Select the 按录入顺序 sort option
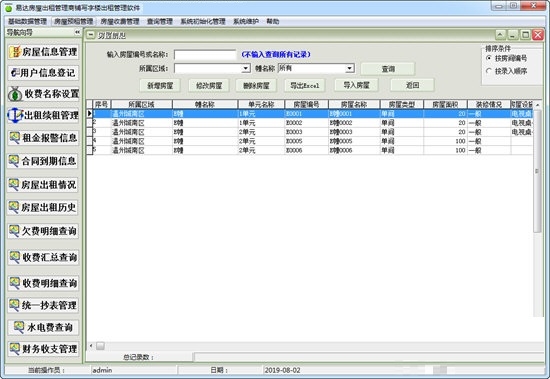The image size is (550, 379). pos(489,71)
